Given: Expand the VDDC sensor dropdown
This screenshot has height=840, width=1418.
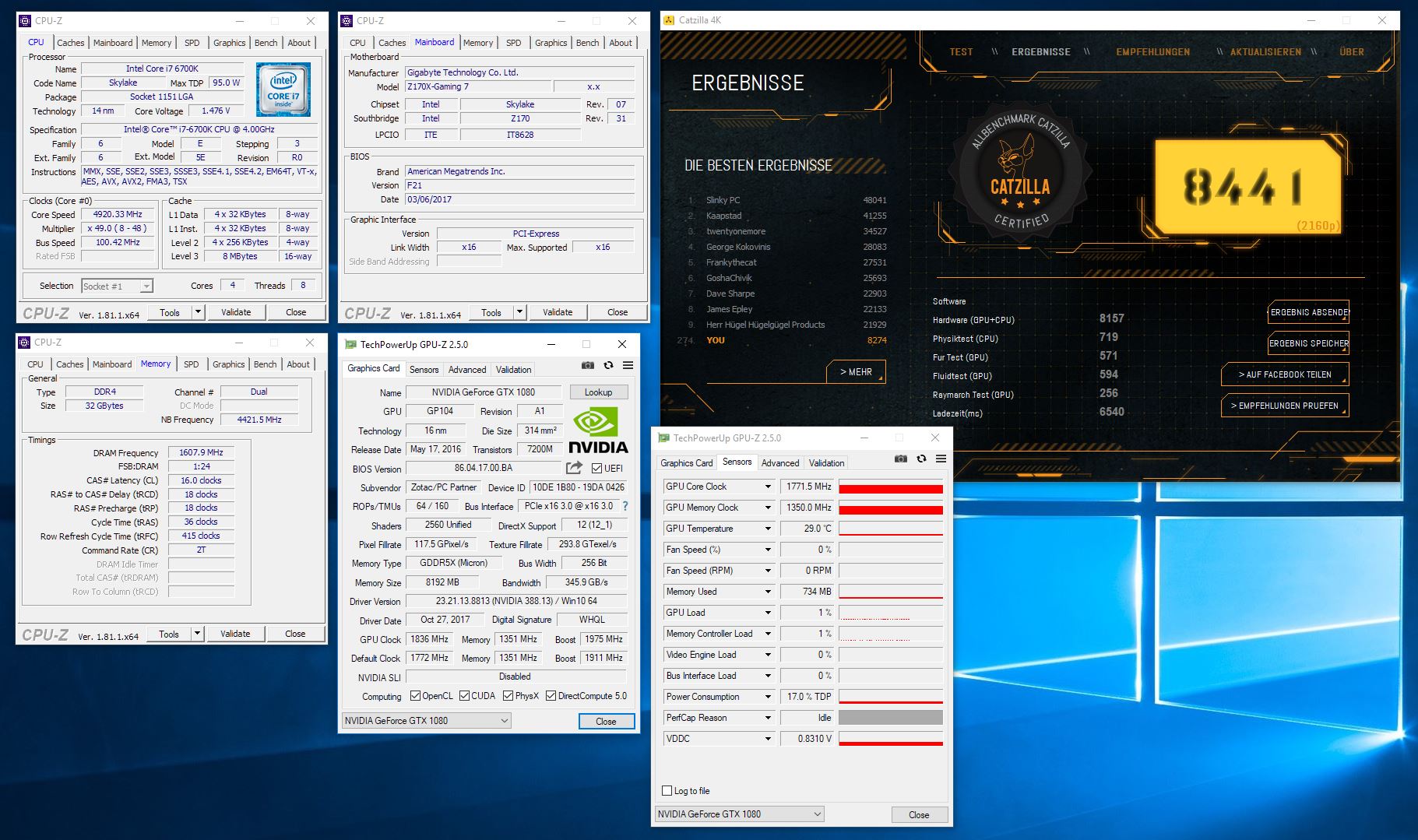Looking at the screenshot, I should 768,739.
